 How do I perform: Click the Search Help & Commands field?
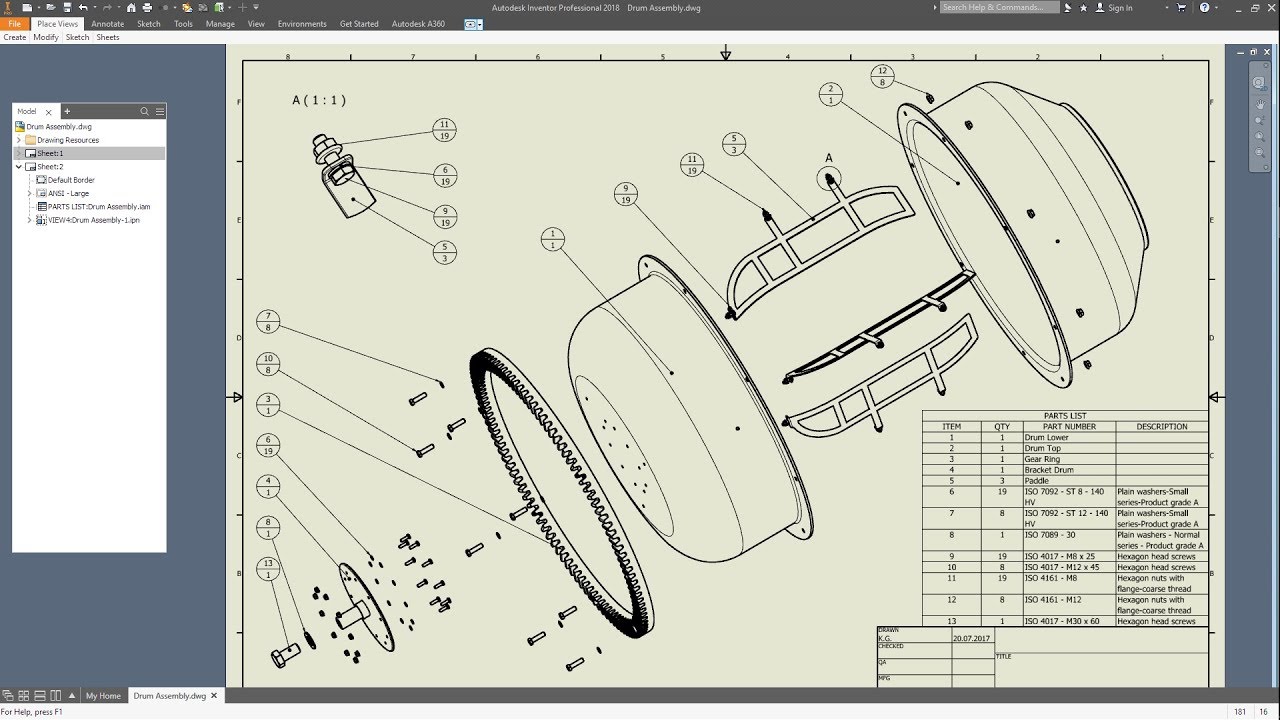click(x=997, y=7)
